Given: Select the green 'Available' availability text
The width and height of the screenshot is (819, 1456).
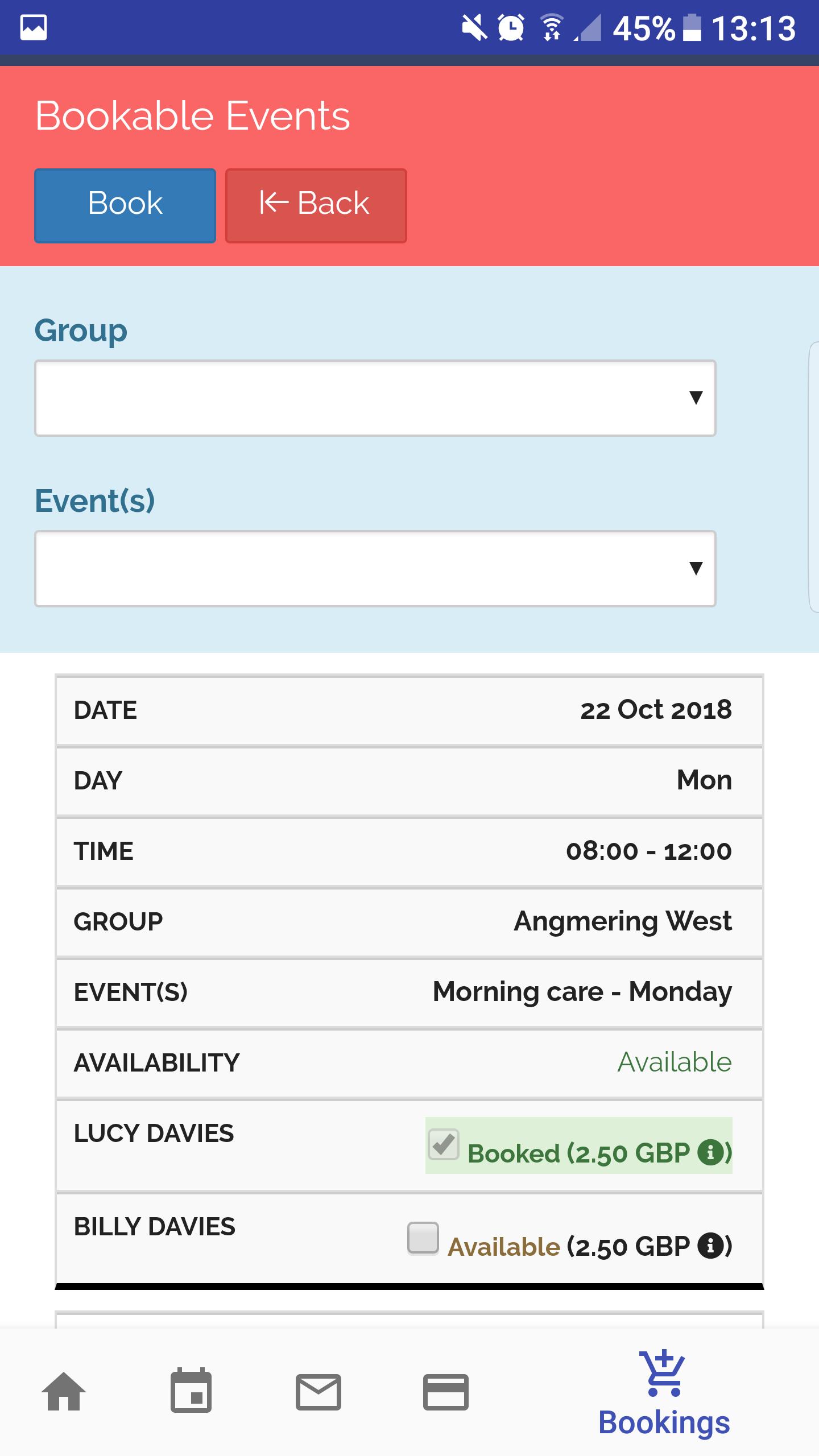Looking at the screenshot, I should 675,1062.
